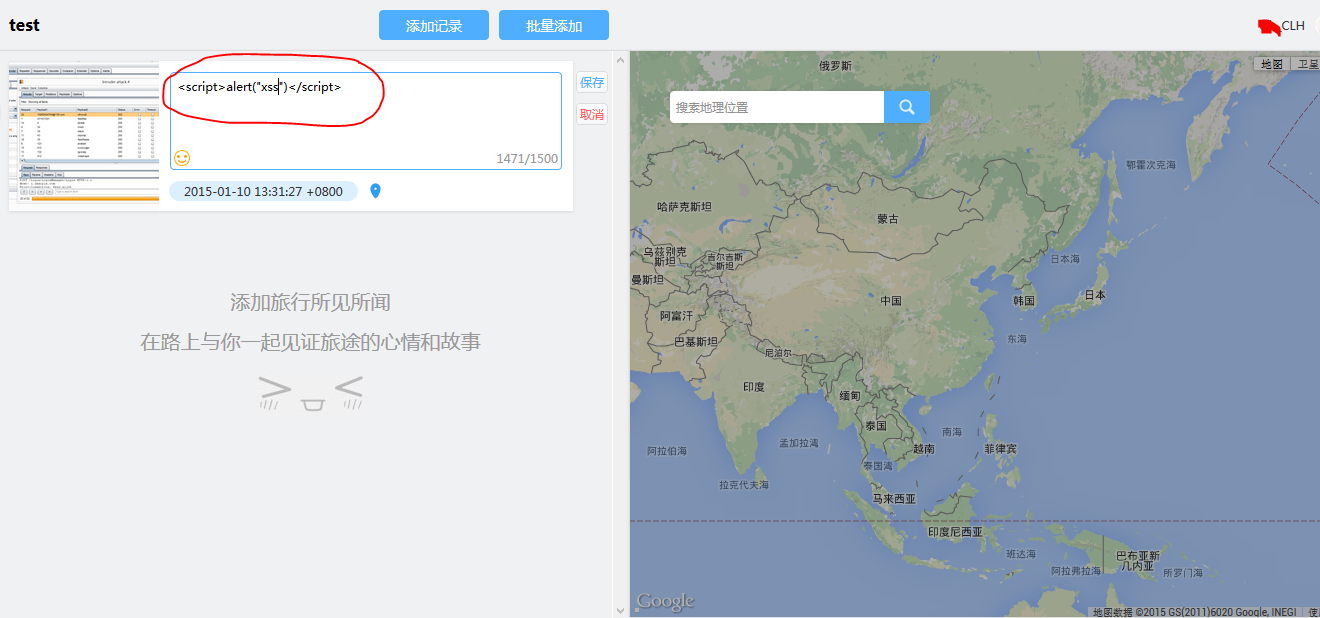The width and height of the screenshot is (1320, 618).
Task: Click the 菲律宾 label on map
Action: pos(1000,449)
